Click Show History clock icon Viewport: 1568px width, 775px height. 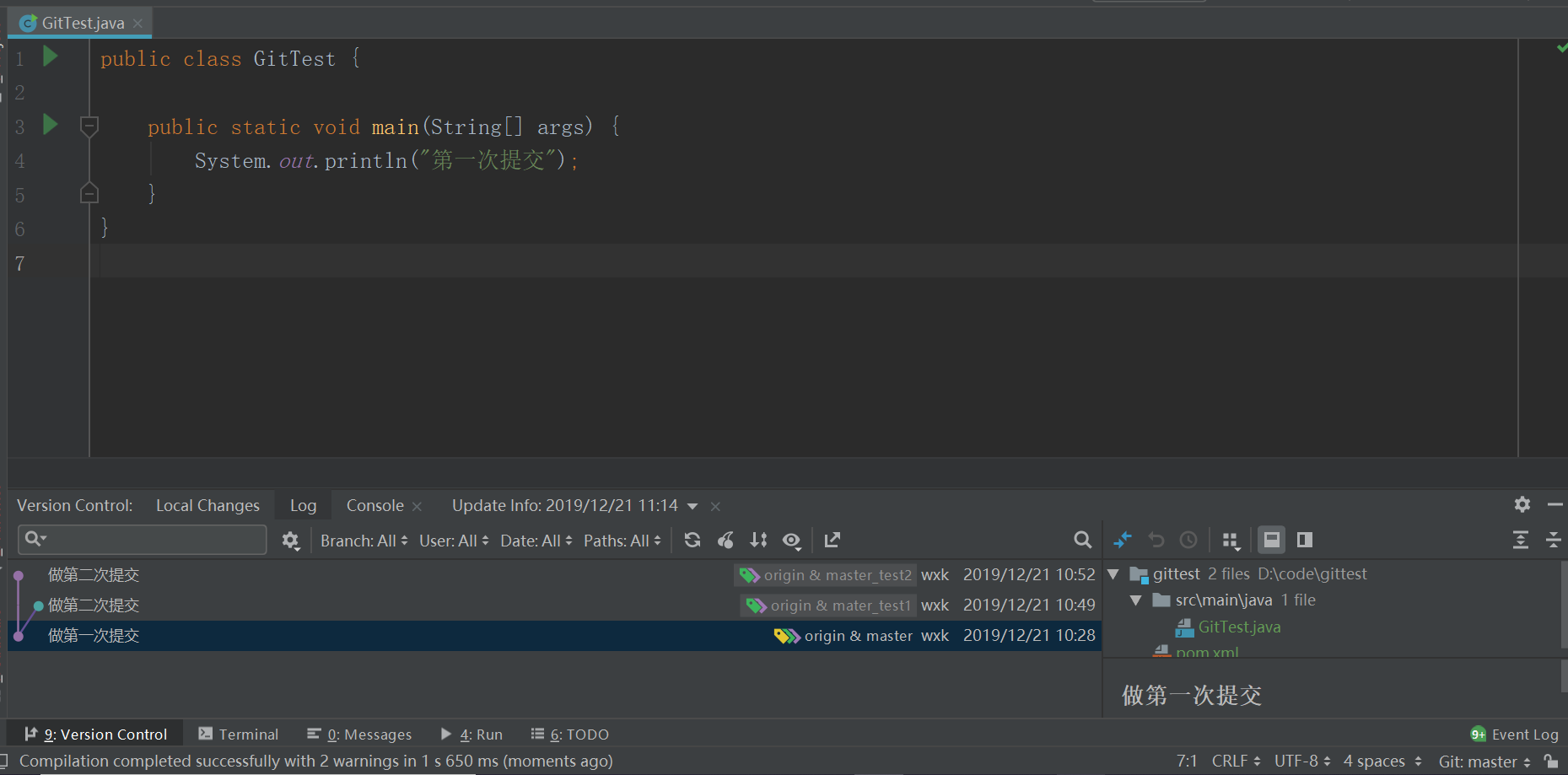(x=1188, y=540)
